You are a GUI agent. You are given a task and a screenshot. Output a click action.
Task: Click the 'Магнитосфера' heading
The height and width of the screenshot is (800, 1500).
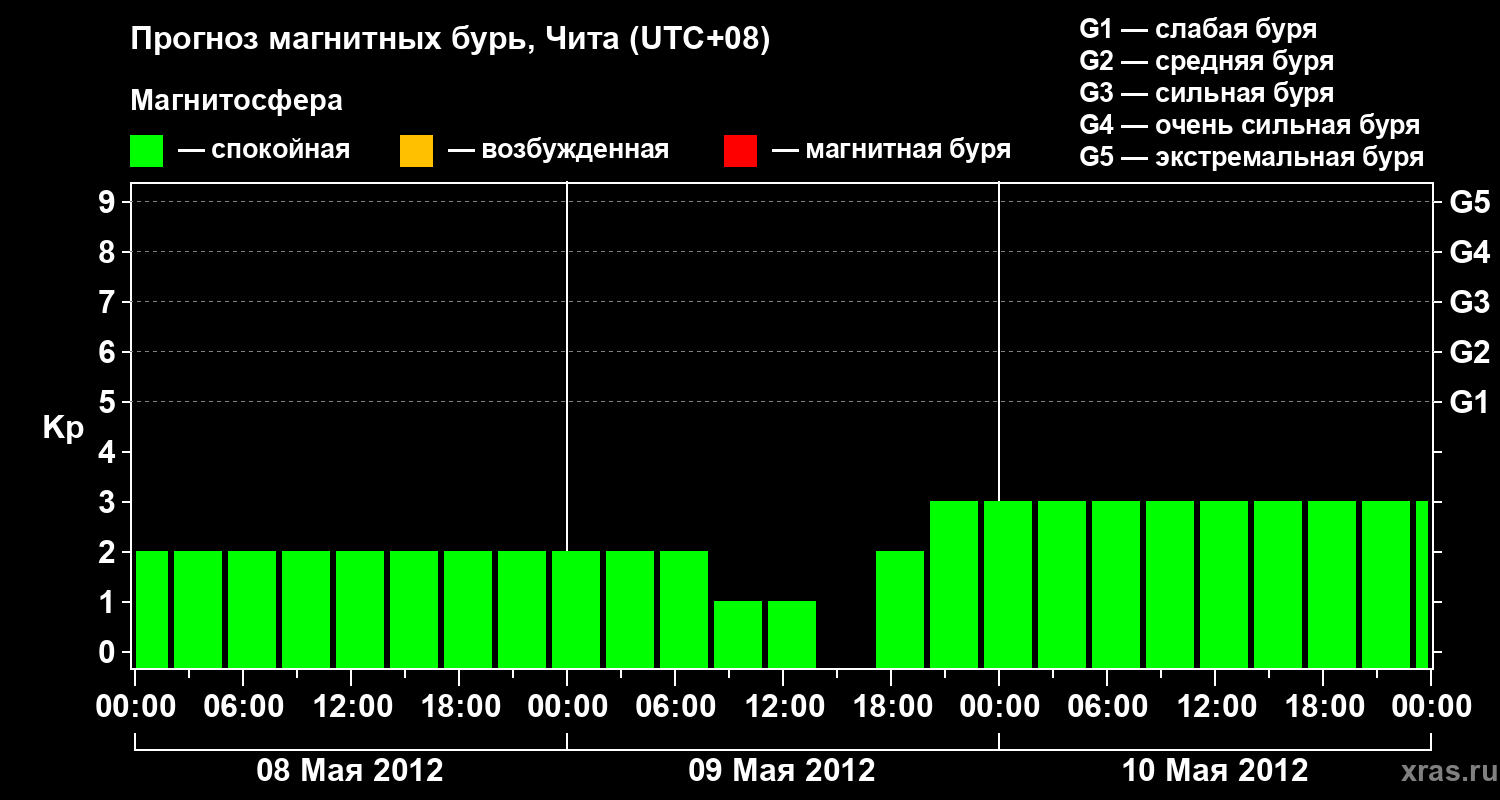[x=236, y=101]
